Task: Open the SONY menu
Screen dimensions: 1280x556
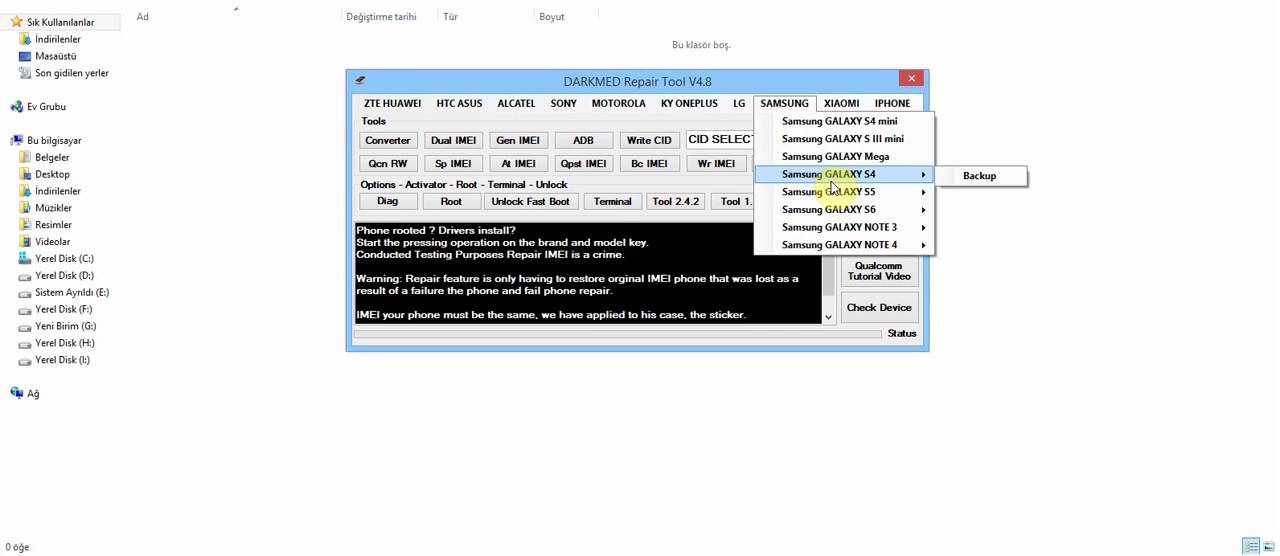Action: pyautogui.click(x=563, y=103)
